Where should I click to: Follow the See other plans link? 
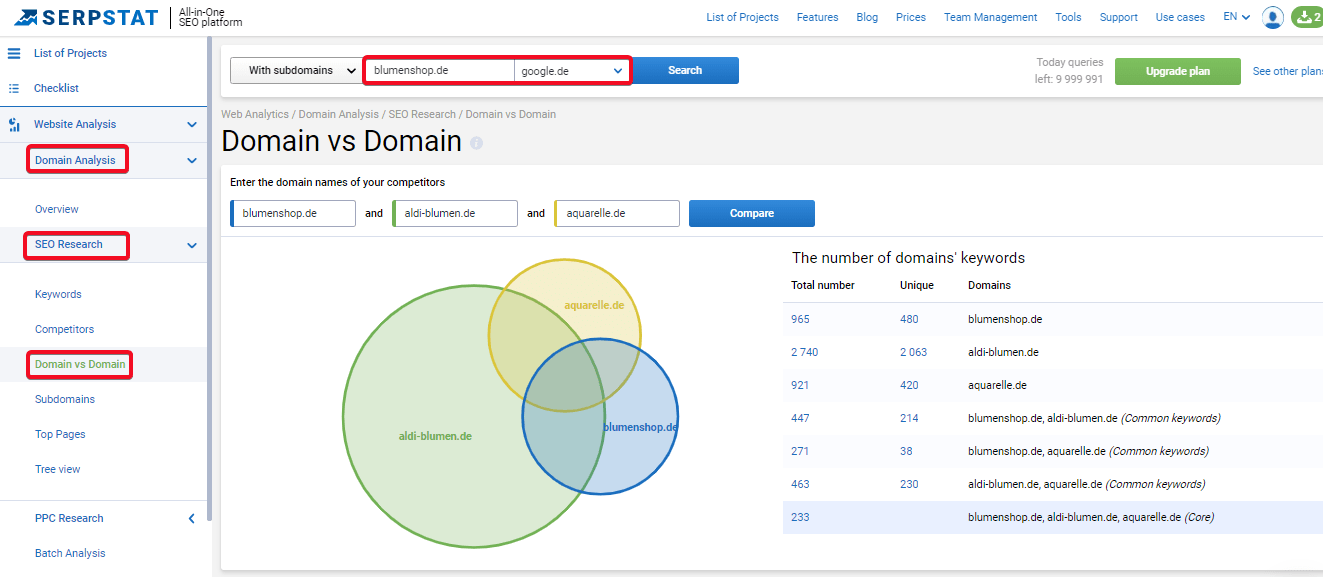pyautogui.click(x=1288, y=71)
